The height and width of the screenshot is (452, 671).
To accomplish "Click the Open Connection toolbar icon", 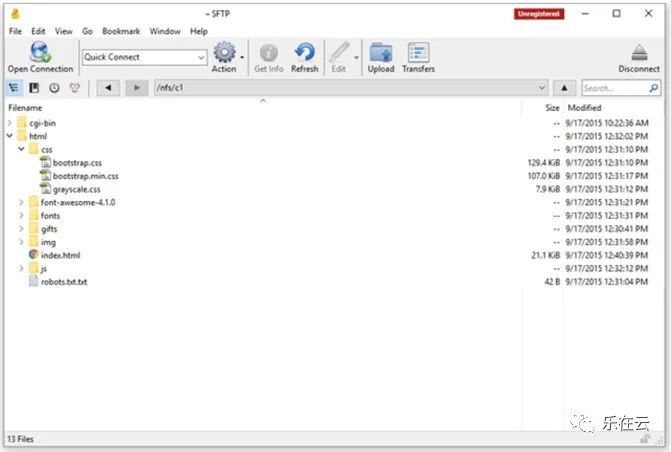I will [x=40, y=51].
